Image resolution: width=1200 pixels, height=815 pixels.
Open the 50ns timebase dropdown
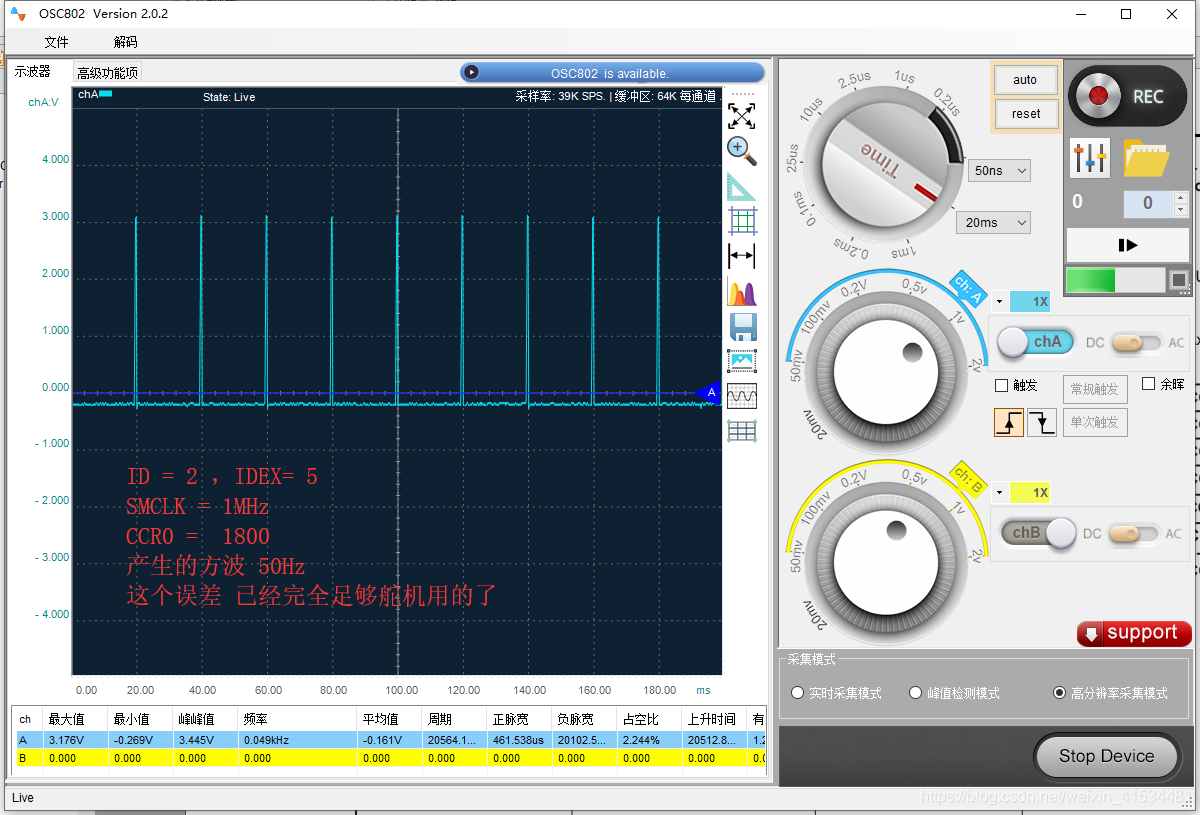pos(999,171)
